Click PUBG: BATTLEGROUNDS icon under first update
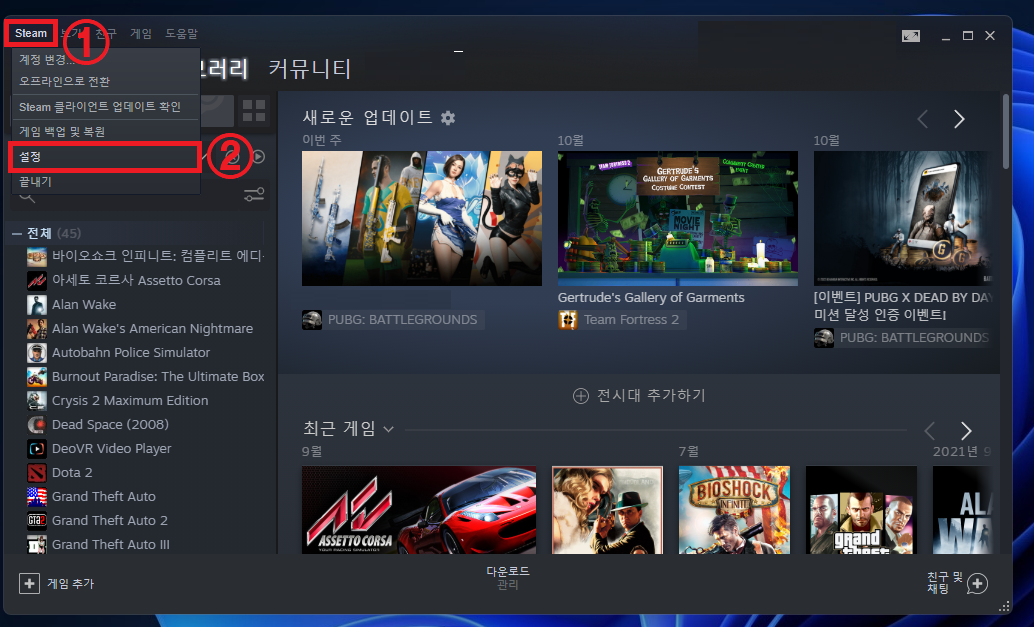This screenshot has height=627, width=1034. (x=312, y=320)
